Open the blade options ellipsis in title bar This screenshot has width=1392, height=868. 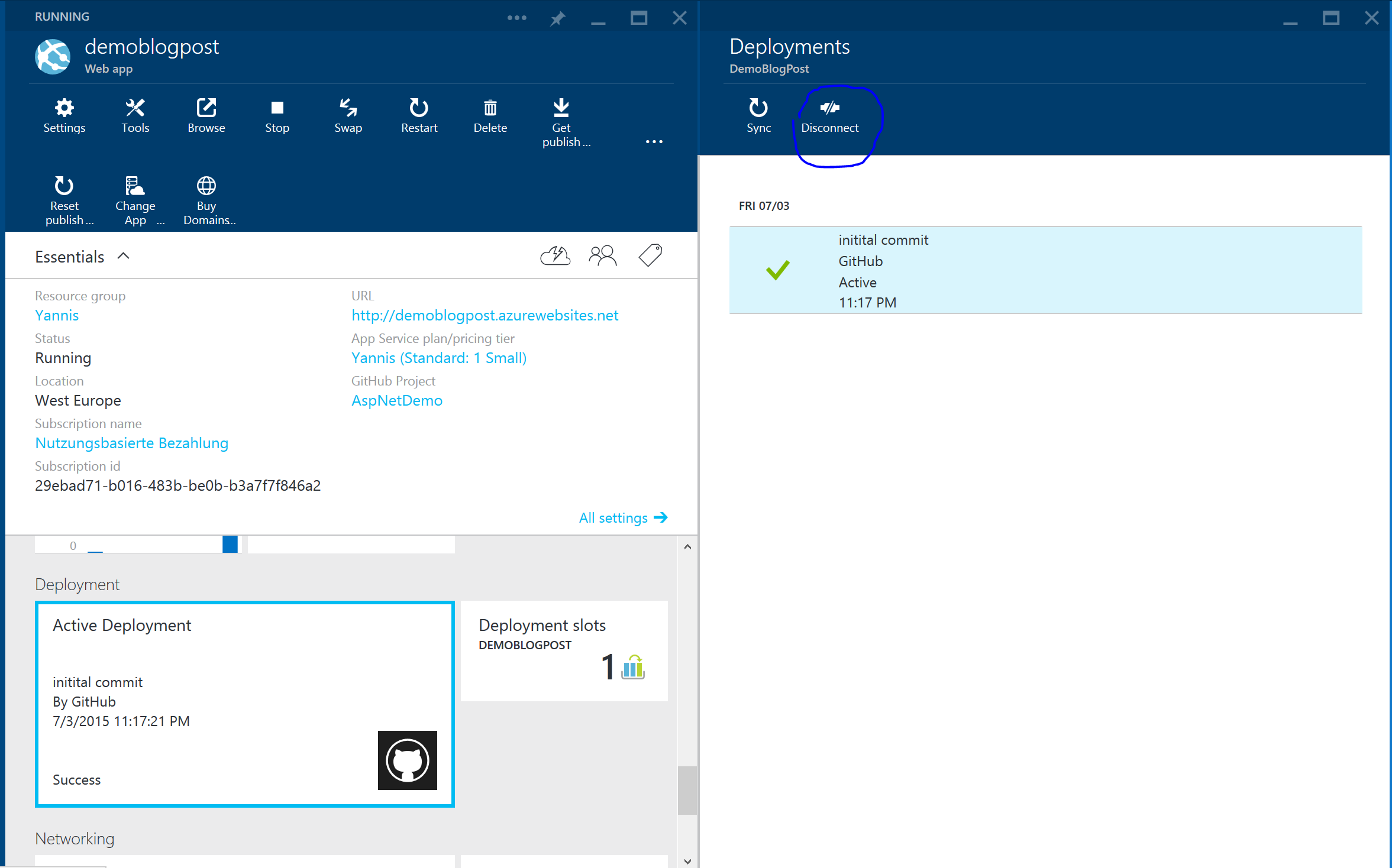click(x=516, y=18)
